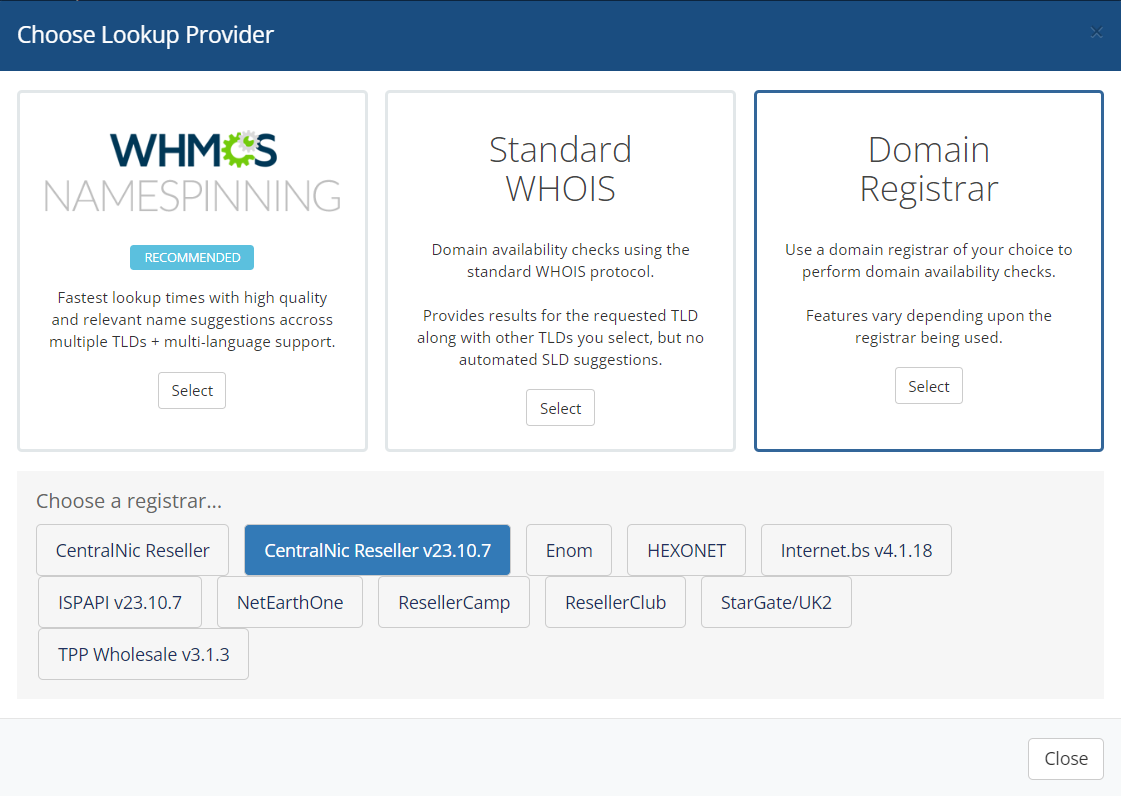Screen dimensions: 1121x796
Task: Select the Standard WHOIS provider
Action: point(560,408)
